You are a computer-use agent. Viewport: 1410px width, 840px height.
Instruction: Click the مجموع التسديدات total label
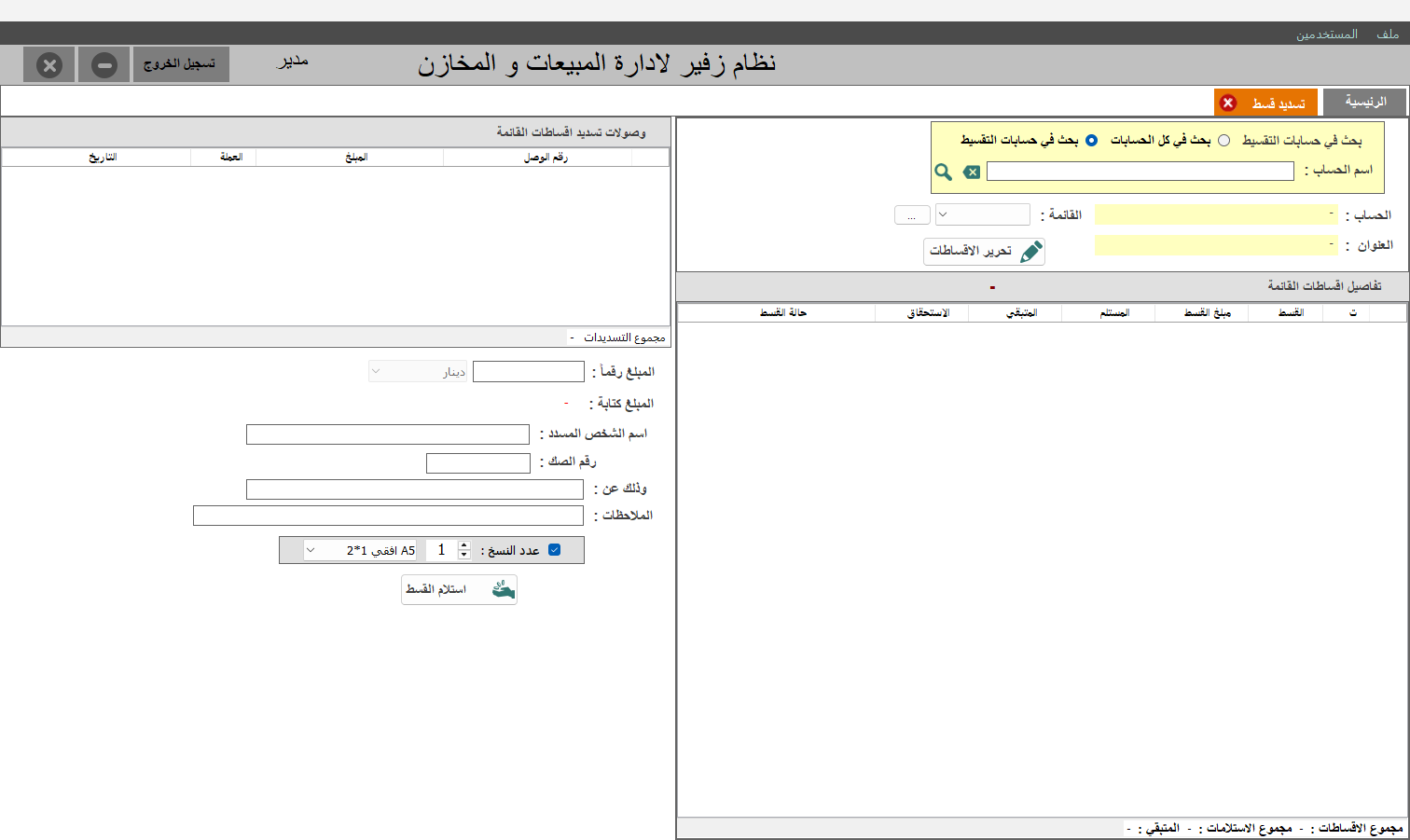624,337
